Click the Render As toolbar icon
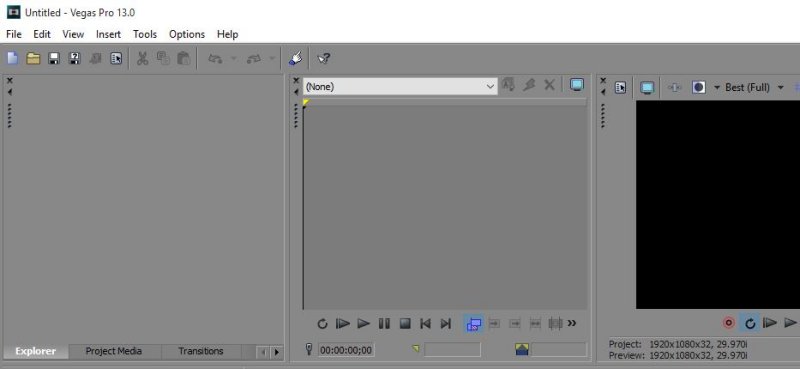The width and height of the screenshot is (800, 369). (95, 59)
